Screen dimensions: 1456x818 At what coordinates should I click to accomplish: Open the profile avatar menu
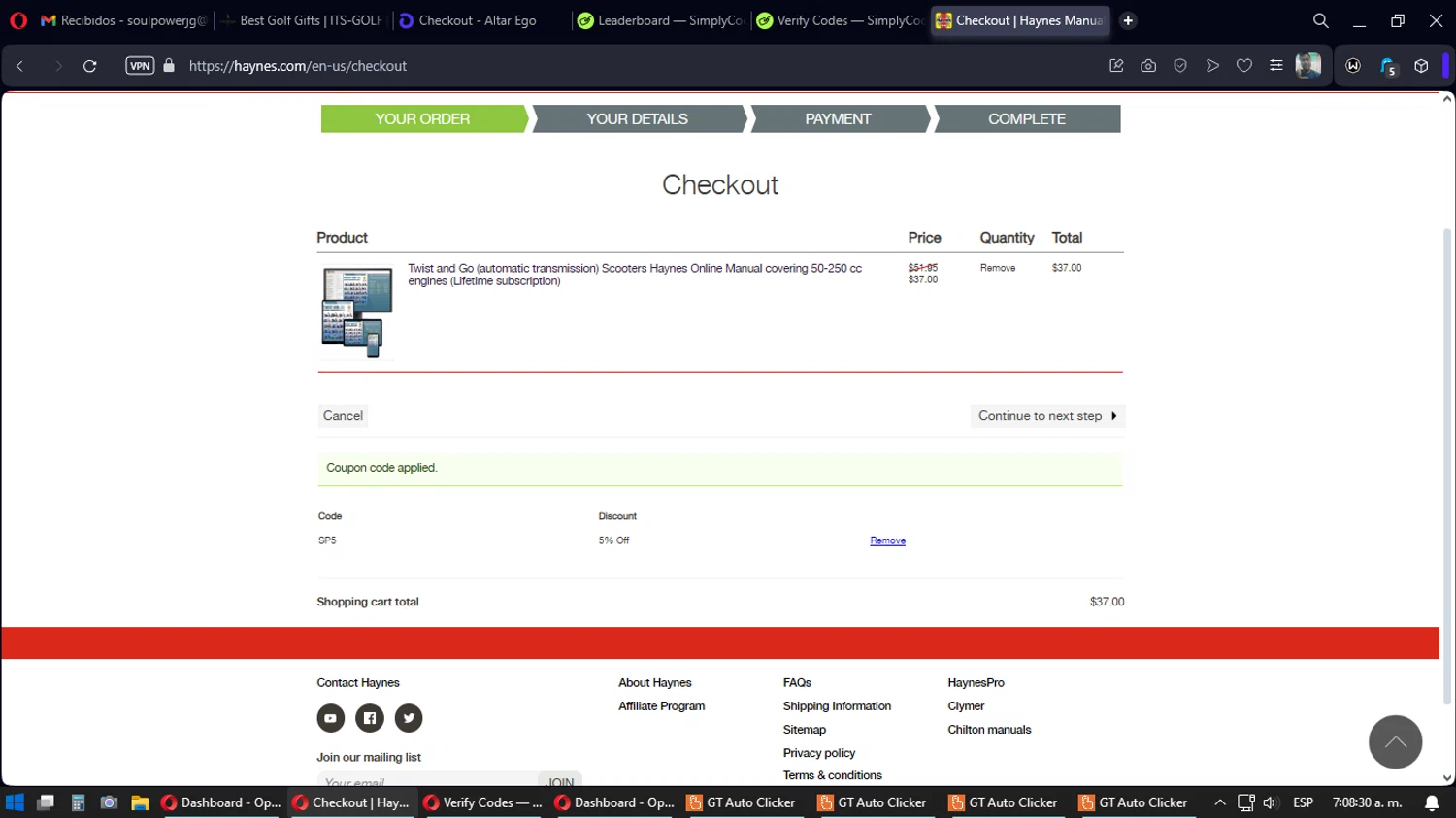click(1308, 66)
